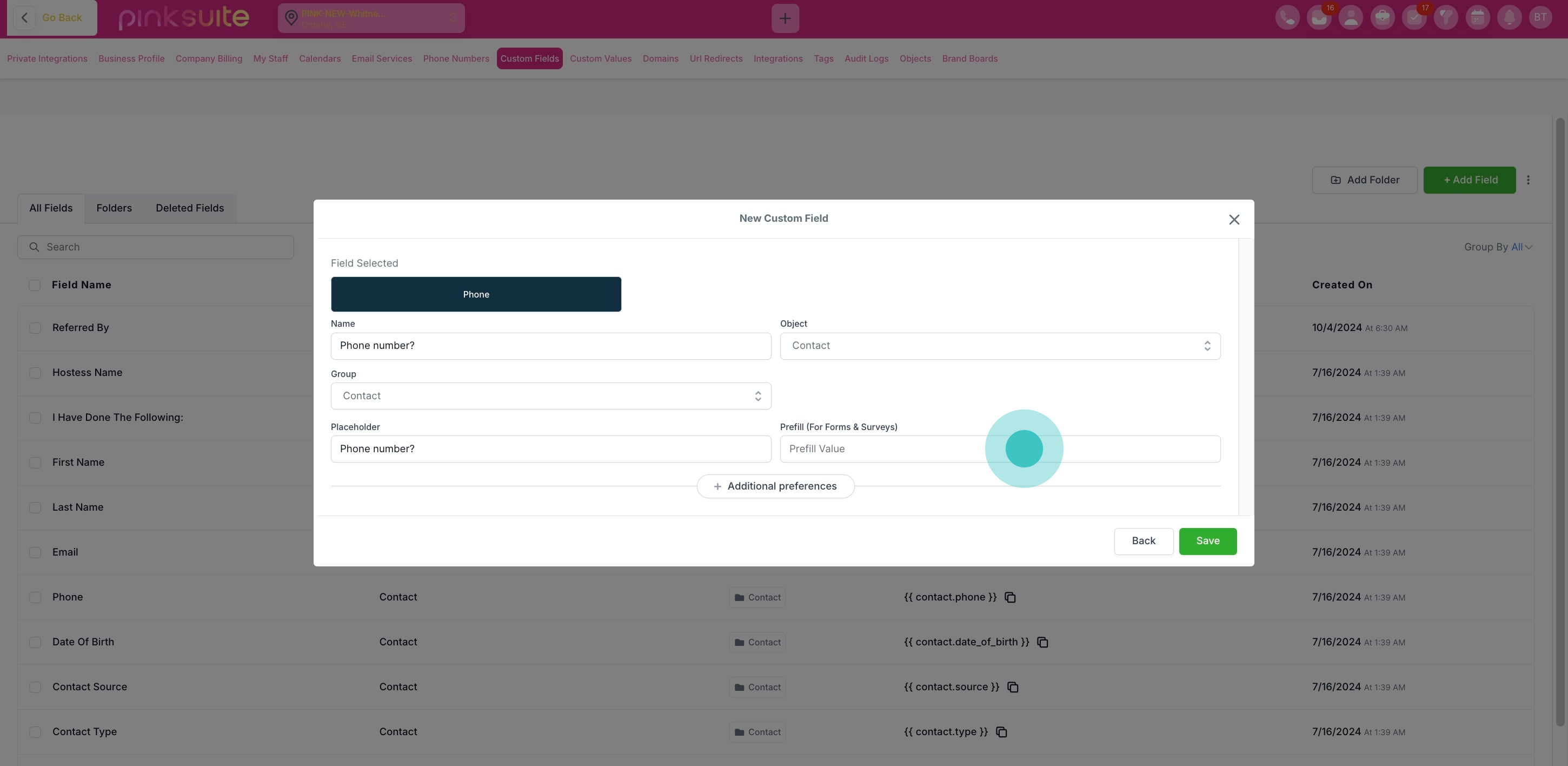Screen dimensions: 1568x766
Task: Close the New Custom Field dialog
Action: 1234,220
